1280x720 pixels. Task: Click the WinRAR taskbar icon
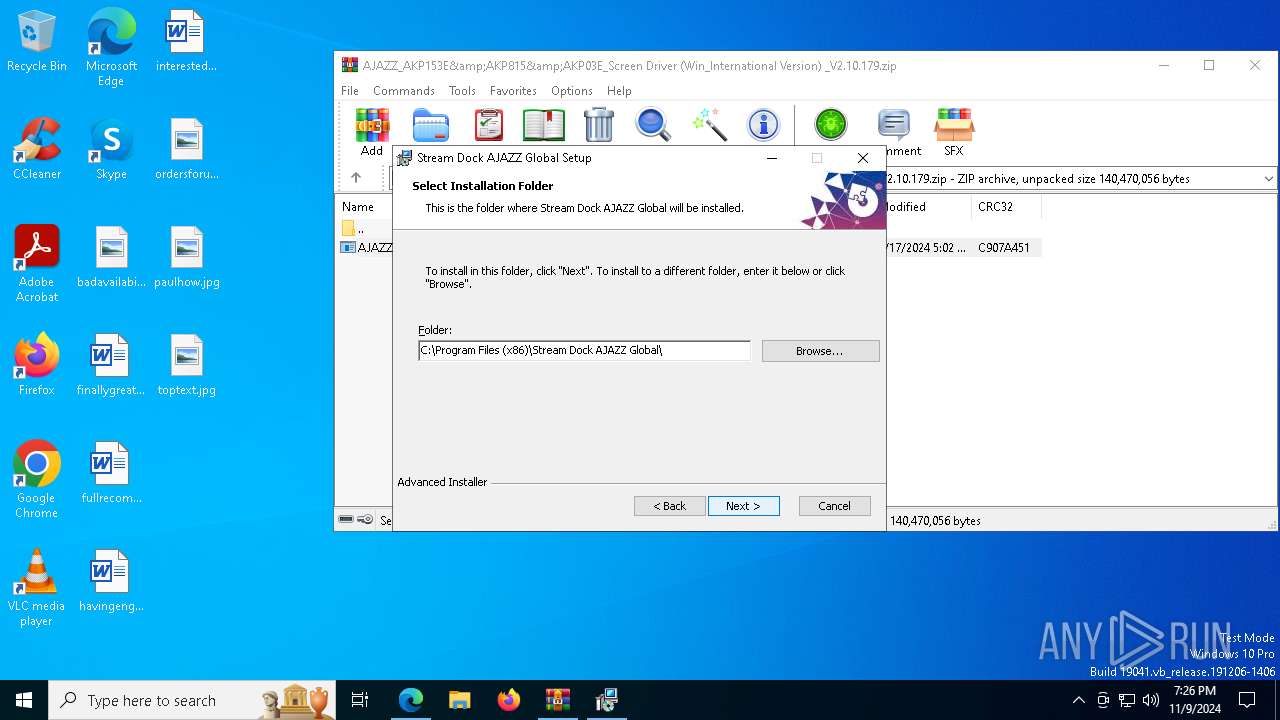tap(557, 700)
